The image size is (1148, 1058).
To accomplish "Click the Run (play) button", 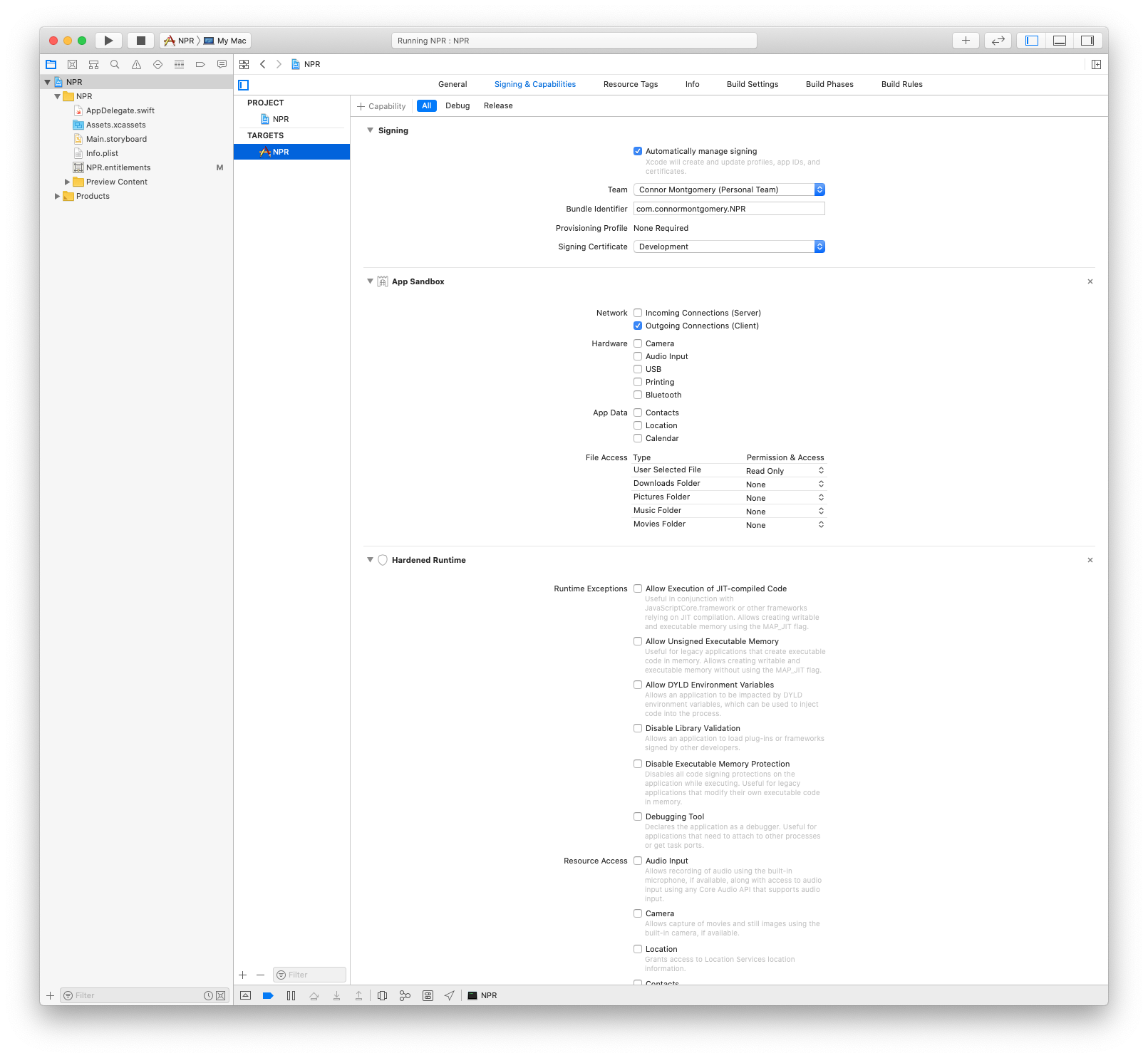I will click(108, 41).
